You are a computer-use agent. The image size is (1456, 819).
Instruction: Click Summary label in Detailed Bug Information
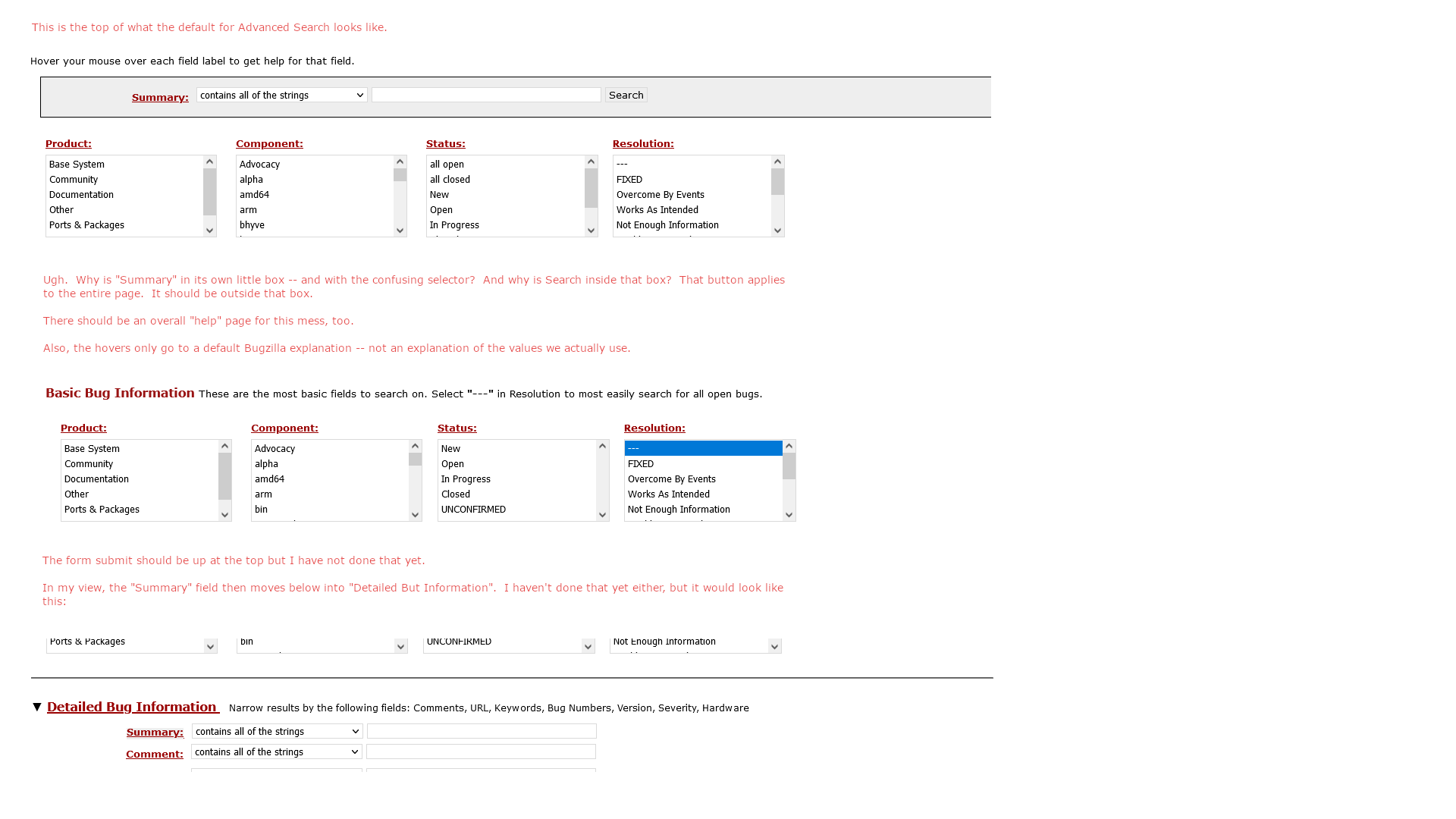click(x=154, y=731)
